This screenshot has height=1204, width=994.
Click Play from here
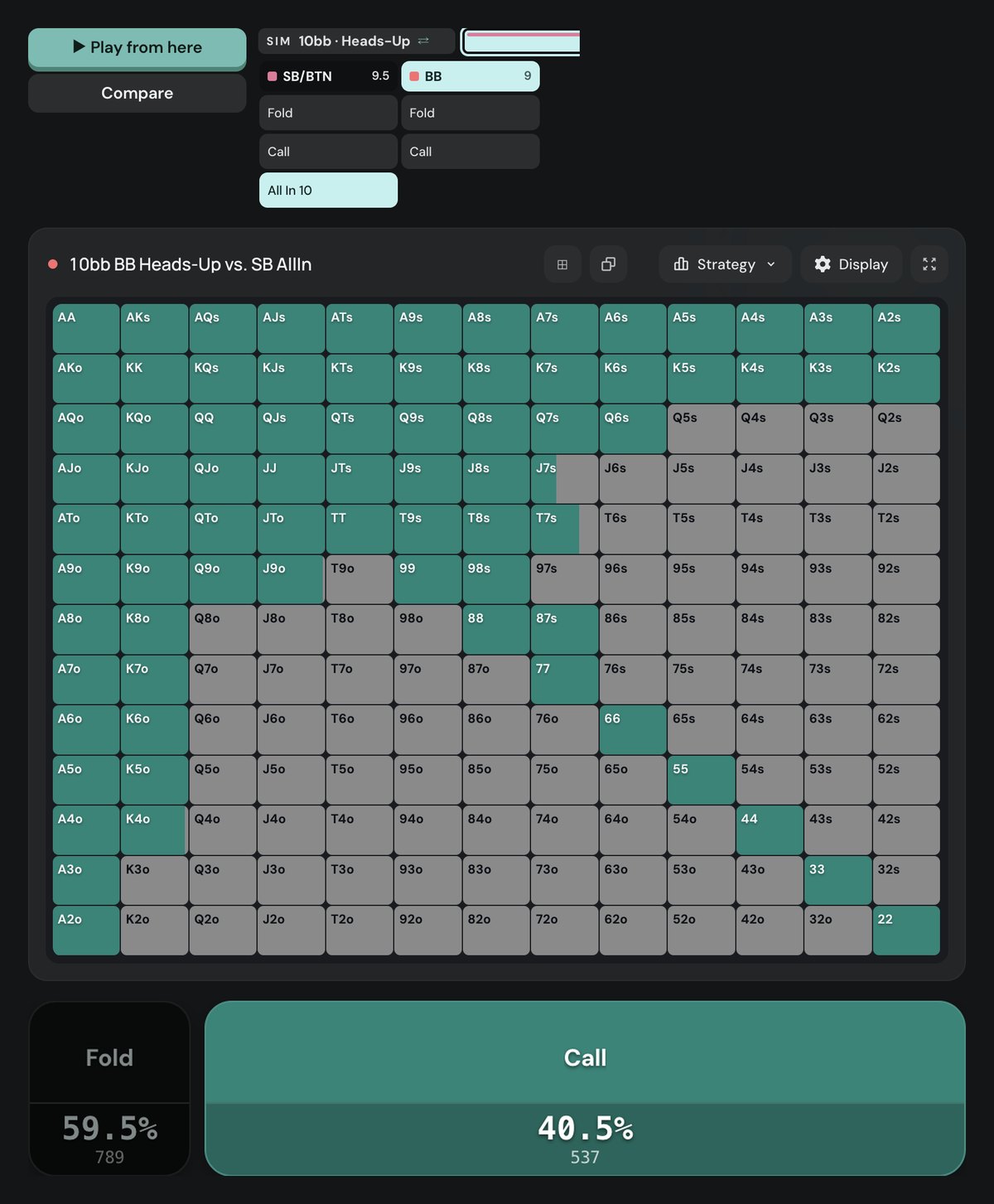click(138, 48)
